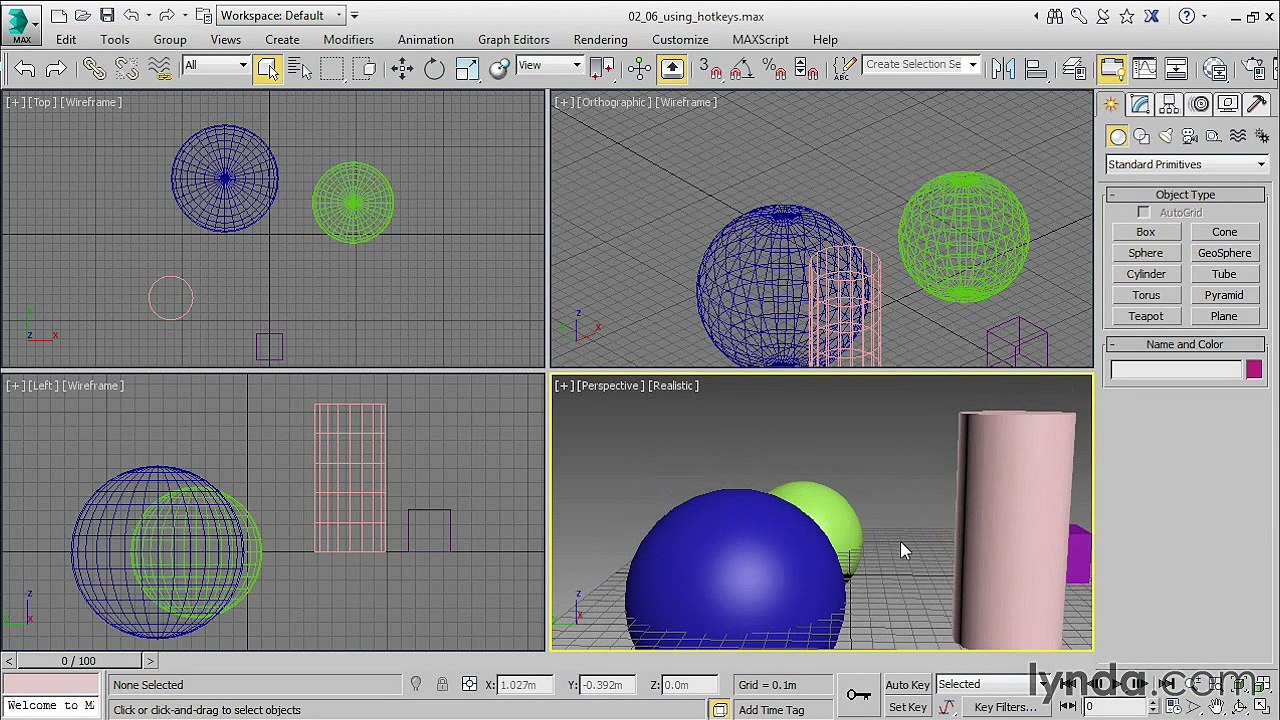Open the Edit menu
Viewport: 1280px width, 720px height.
pos(66,39)
